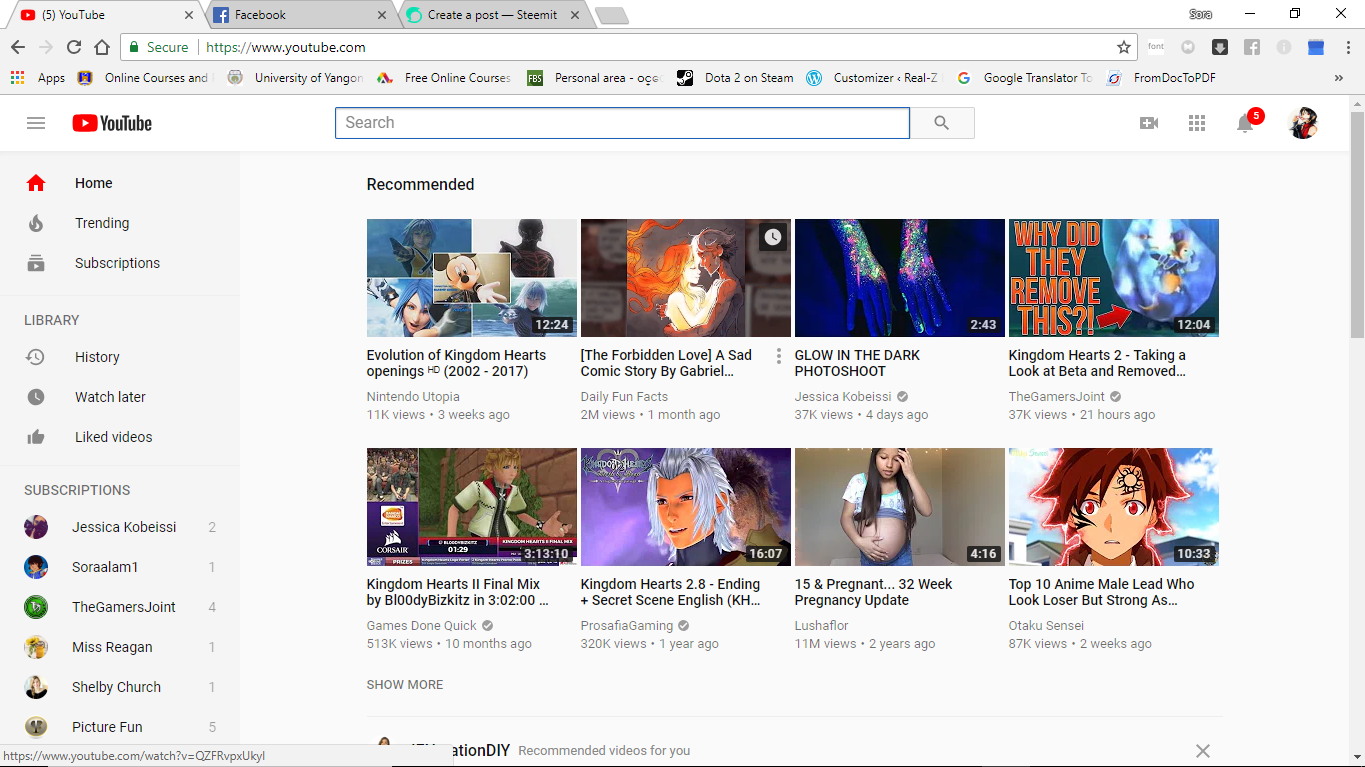This screenshot has height=767, width=1365.
Task: Open the YouTube home page via the logo
Action: point(110,122)
